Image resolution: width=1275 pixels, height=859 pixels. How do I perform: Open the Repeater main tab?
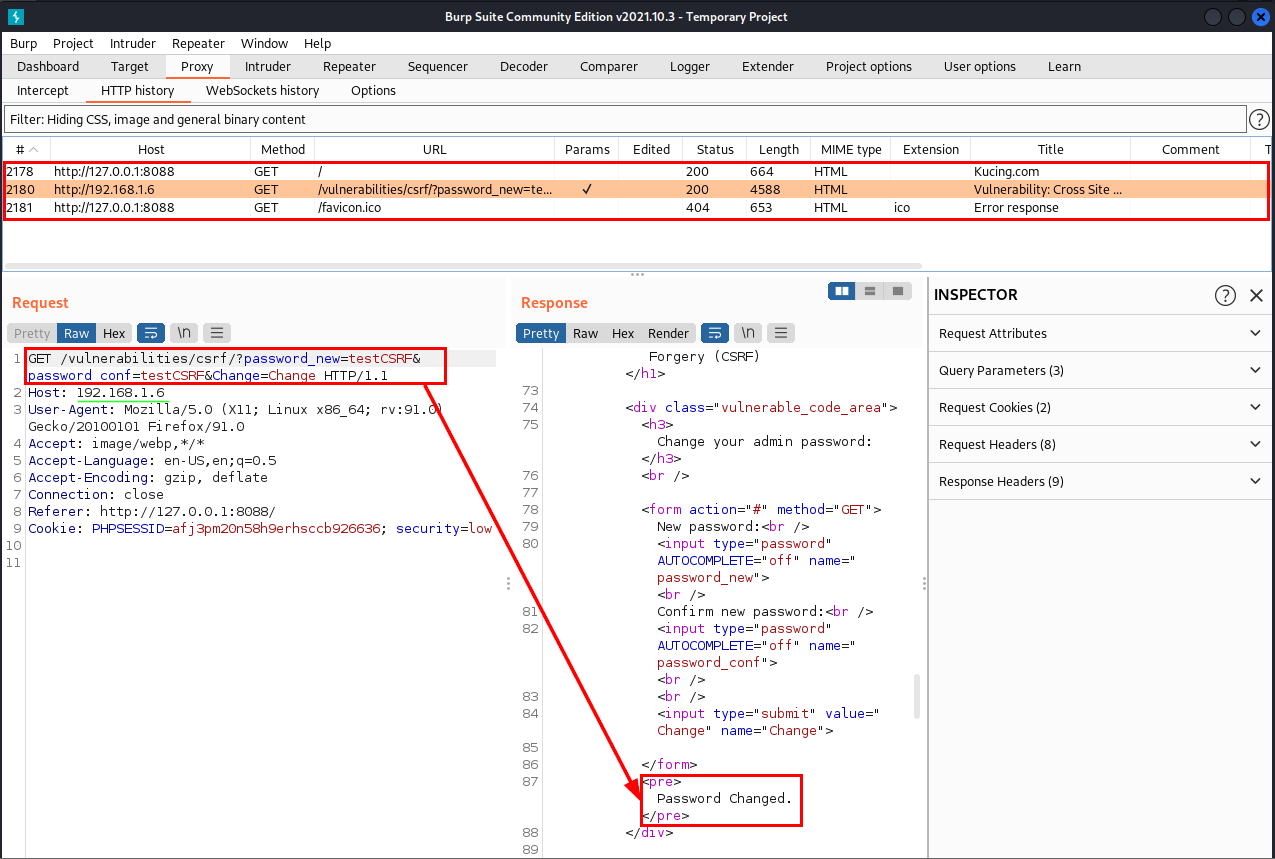pos(349,66)
